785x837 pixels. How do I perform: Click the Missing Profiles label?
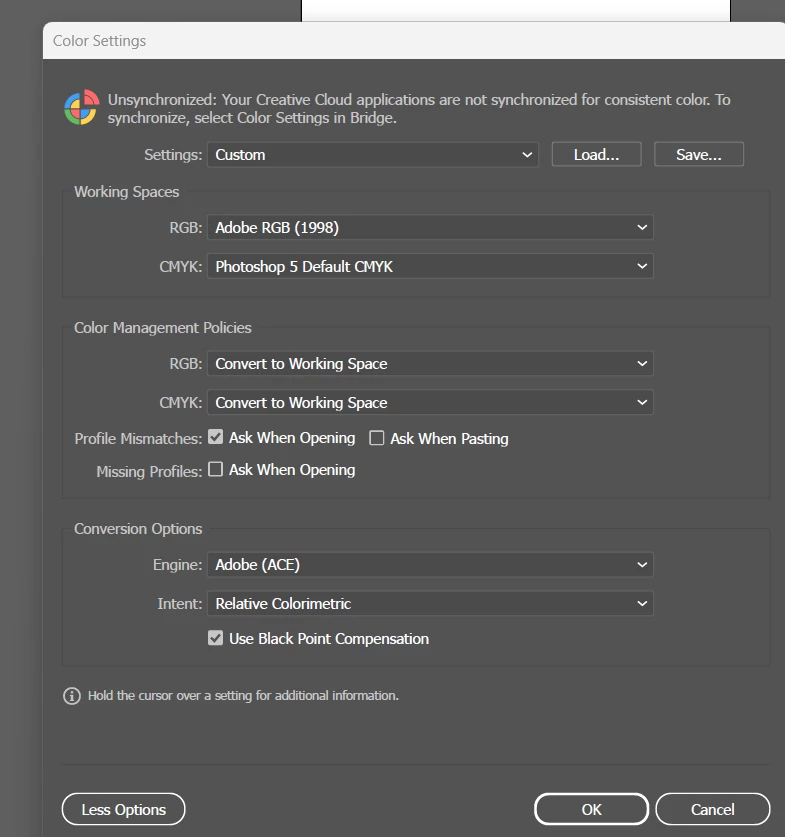(x=149, y=472)
